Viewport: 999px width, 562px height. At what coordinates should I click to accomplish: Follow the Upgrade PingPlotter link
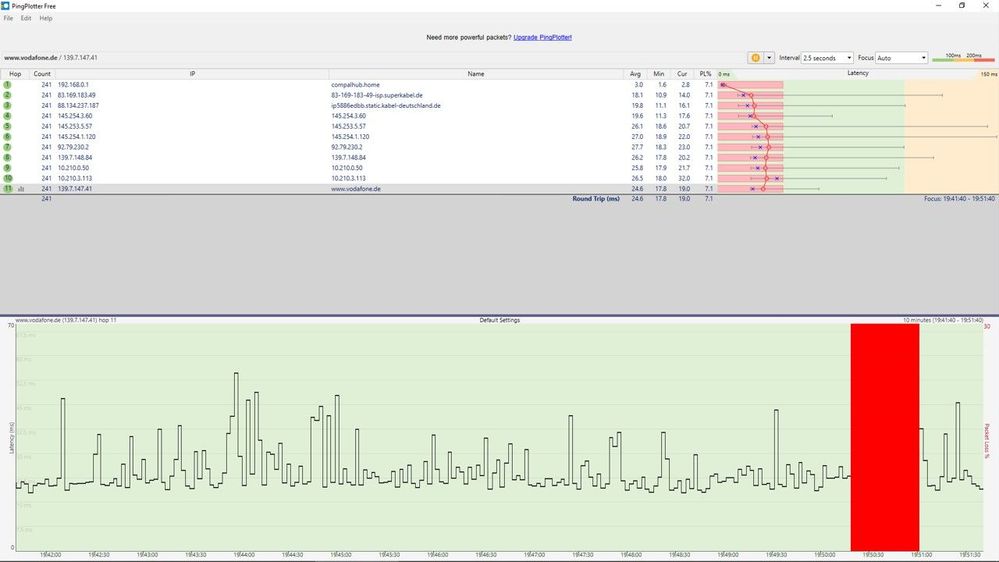coord(543,38)
